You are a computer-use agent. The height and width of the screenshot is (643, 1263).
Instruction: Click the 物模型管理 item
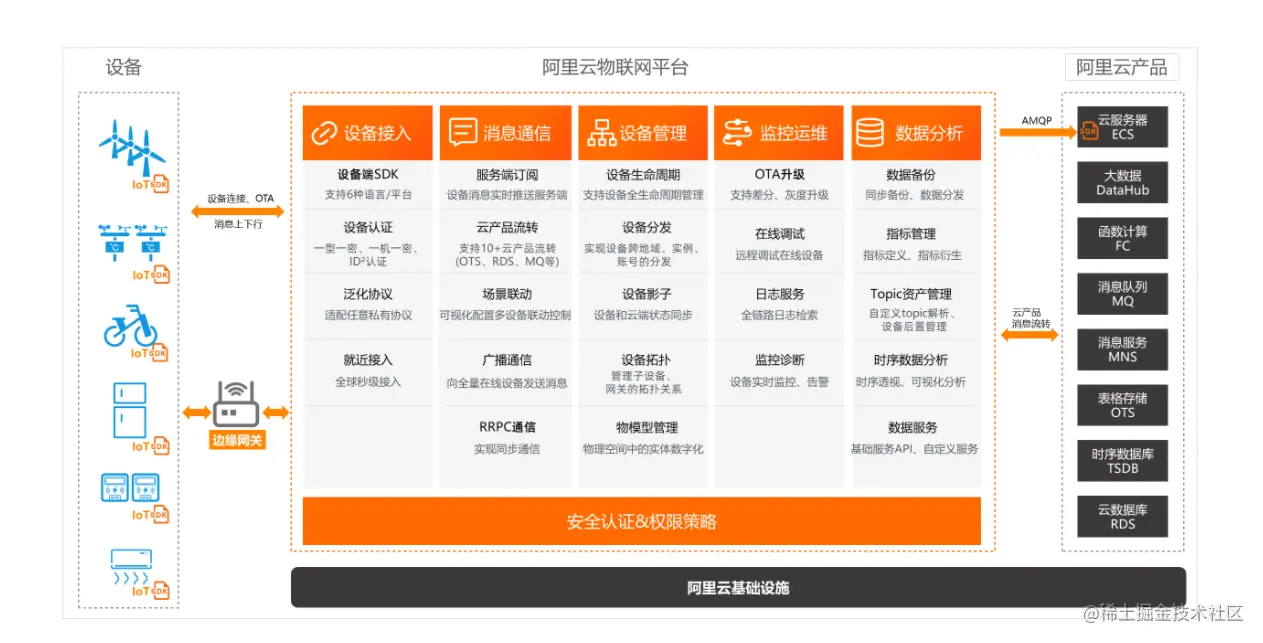point(646,427)
